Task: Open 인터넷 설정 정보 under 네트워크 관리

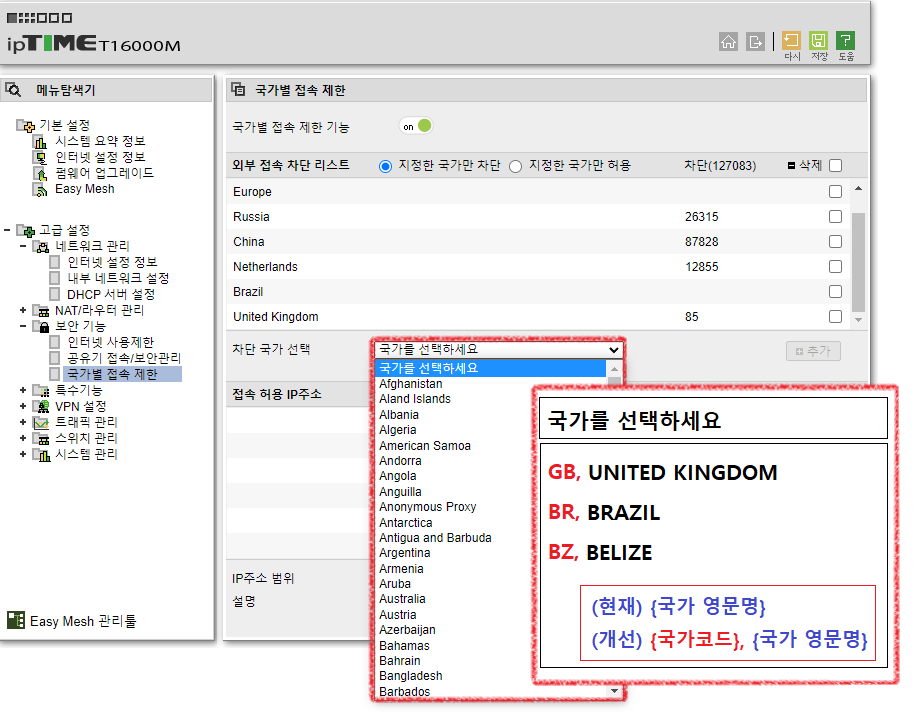Action: [x=112, y=262]
